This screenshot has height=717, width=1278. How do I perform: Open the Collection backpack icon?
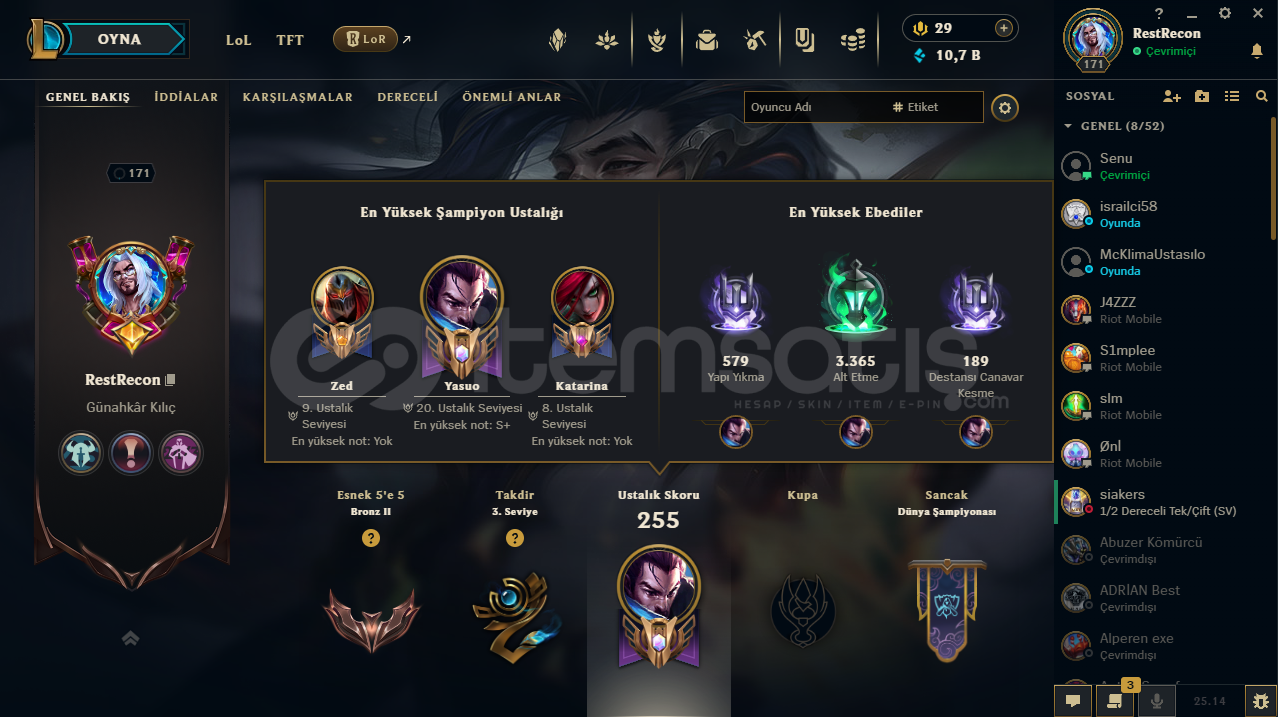(707, 40)
